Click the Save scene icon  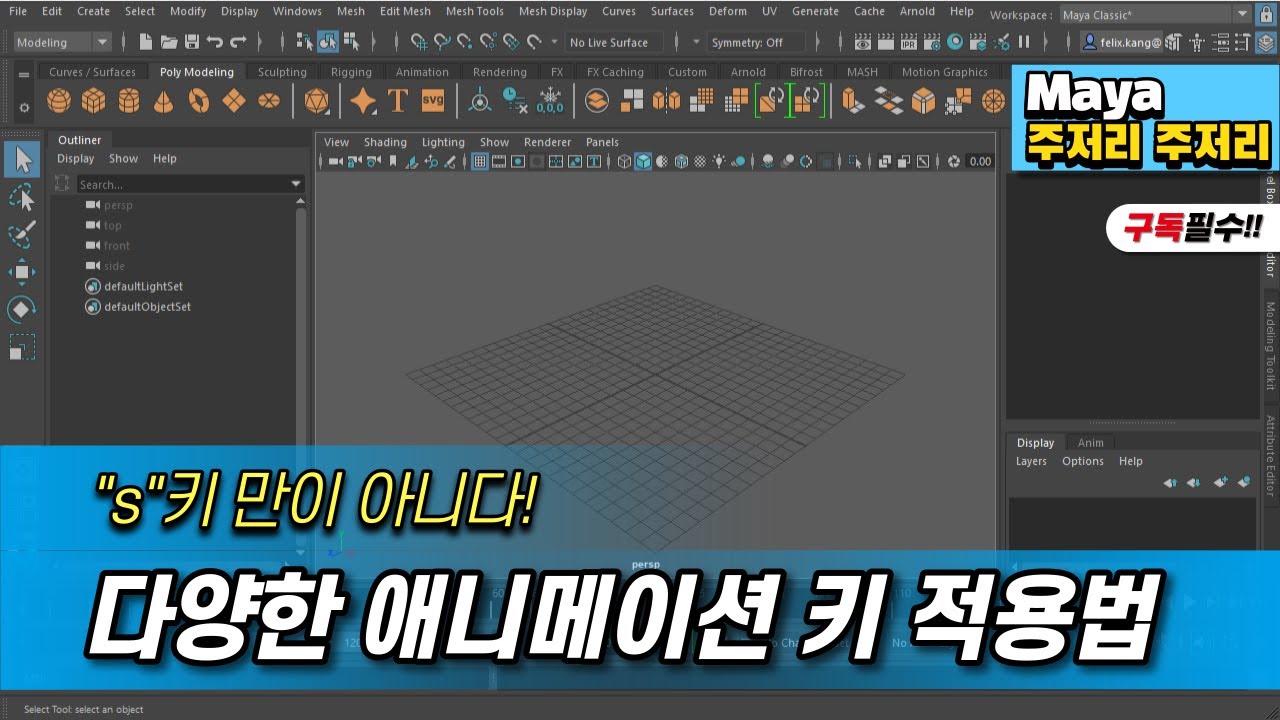[x=191, y=42]
